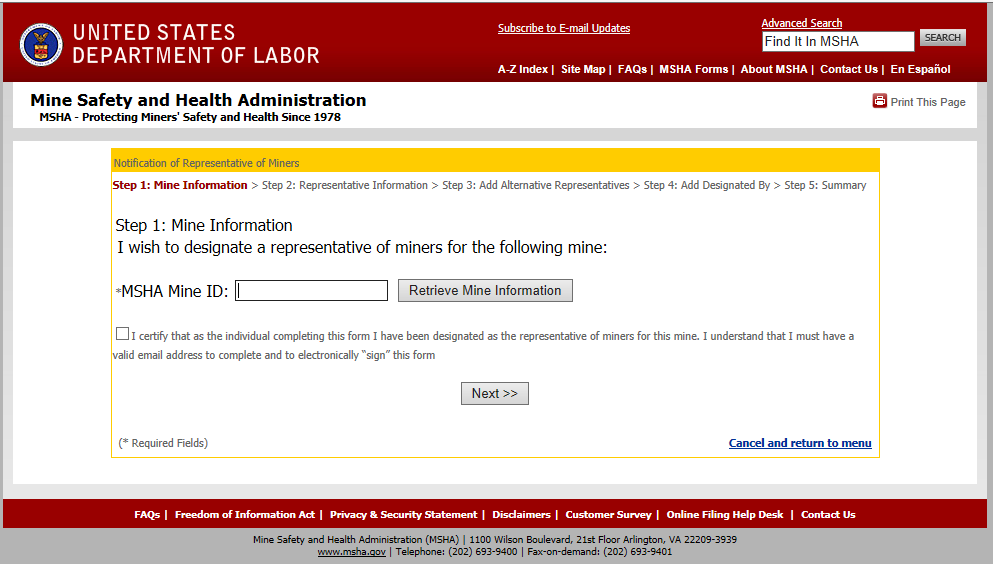Open the Subscribe to E-mail Updates link
The image size is (993, 564).
[x=564, y=28]
